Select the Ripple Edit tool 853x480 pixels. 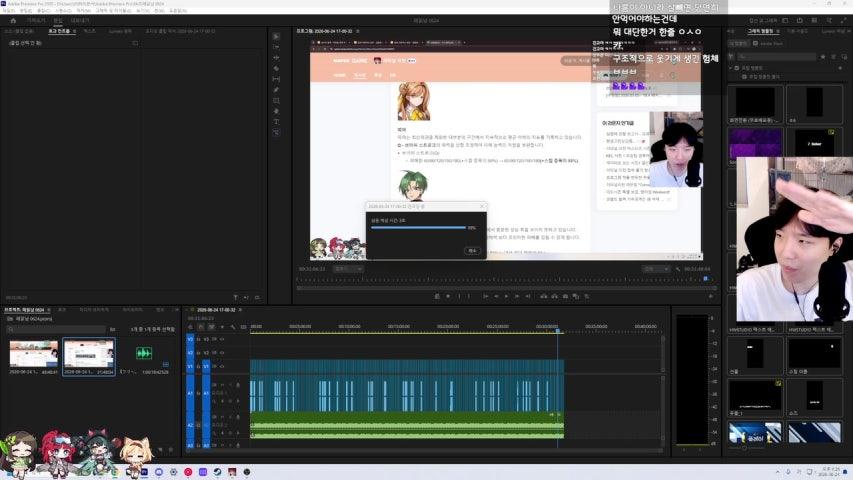[276, 58]
